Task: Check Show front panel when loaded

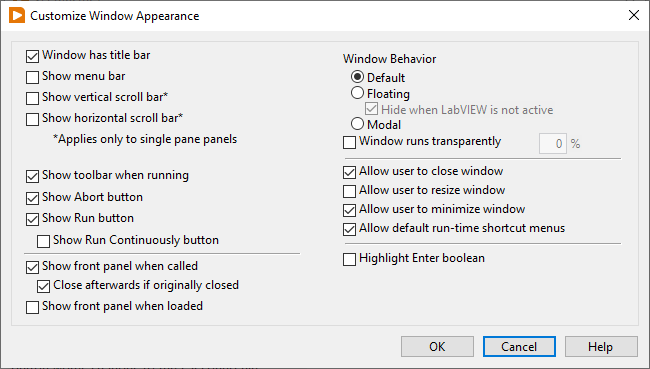Action: click(x=32, y=307)
